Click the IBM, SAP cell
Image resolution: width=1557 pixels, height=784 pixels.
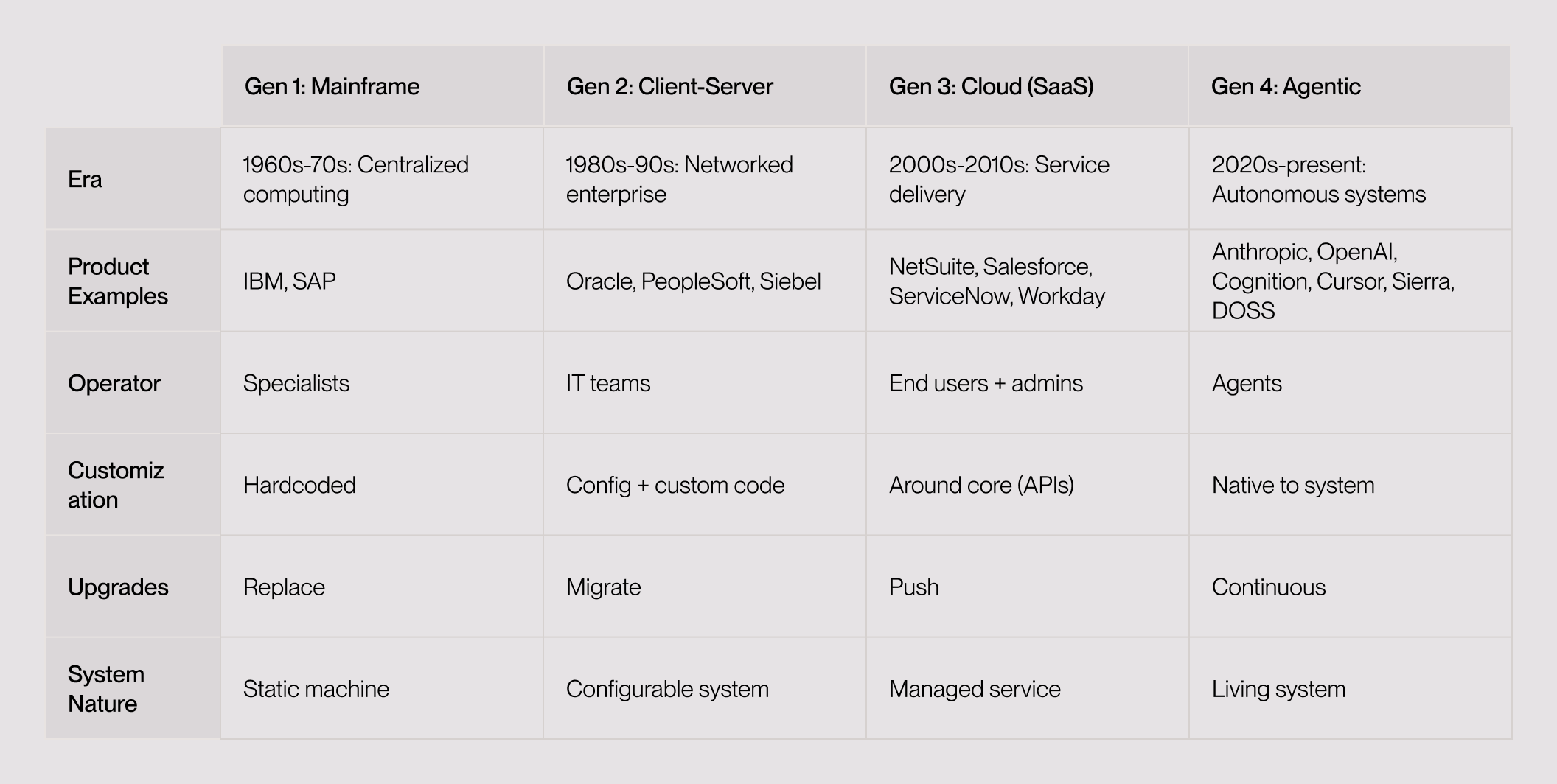[x=290, y=281]
